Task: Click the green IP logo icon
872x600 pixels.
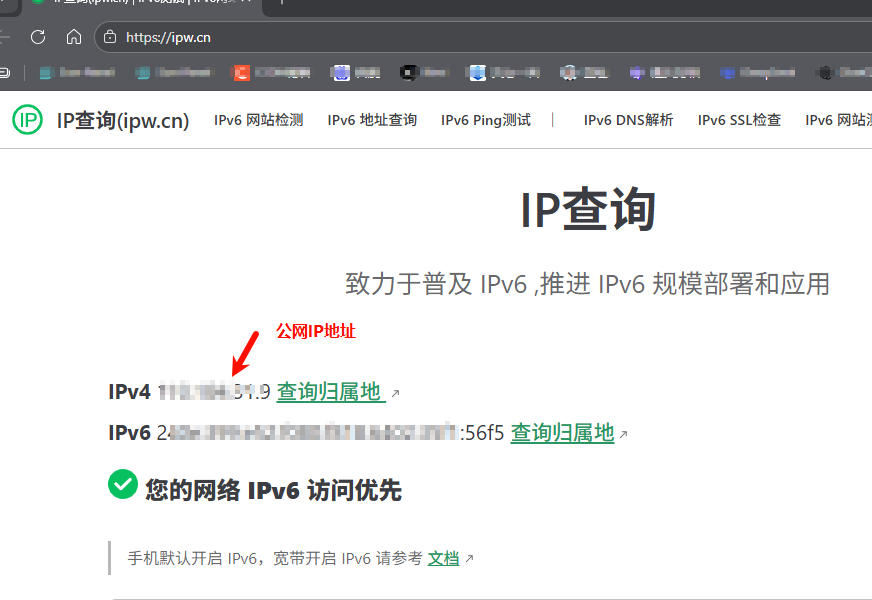Action: (x=27, y=120)
